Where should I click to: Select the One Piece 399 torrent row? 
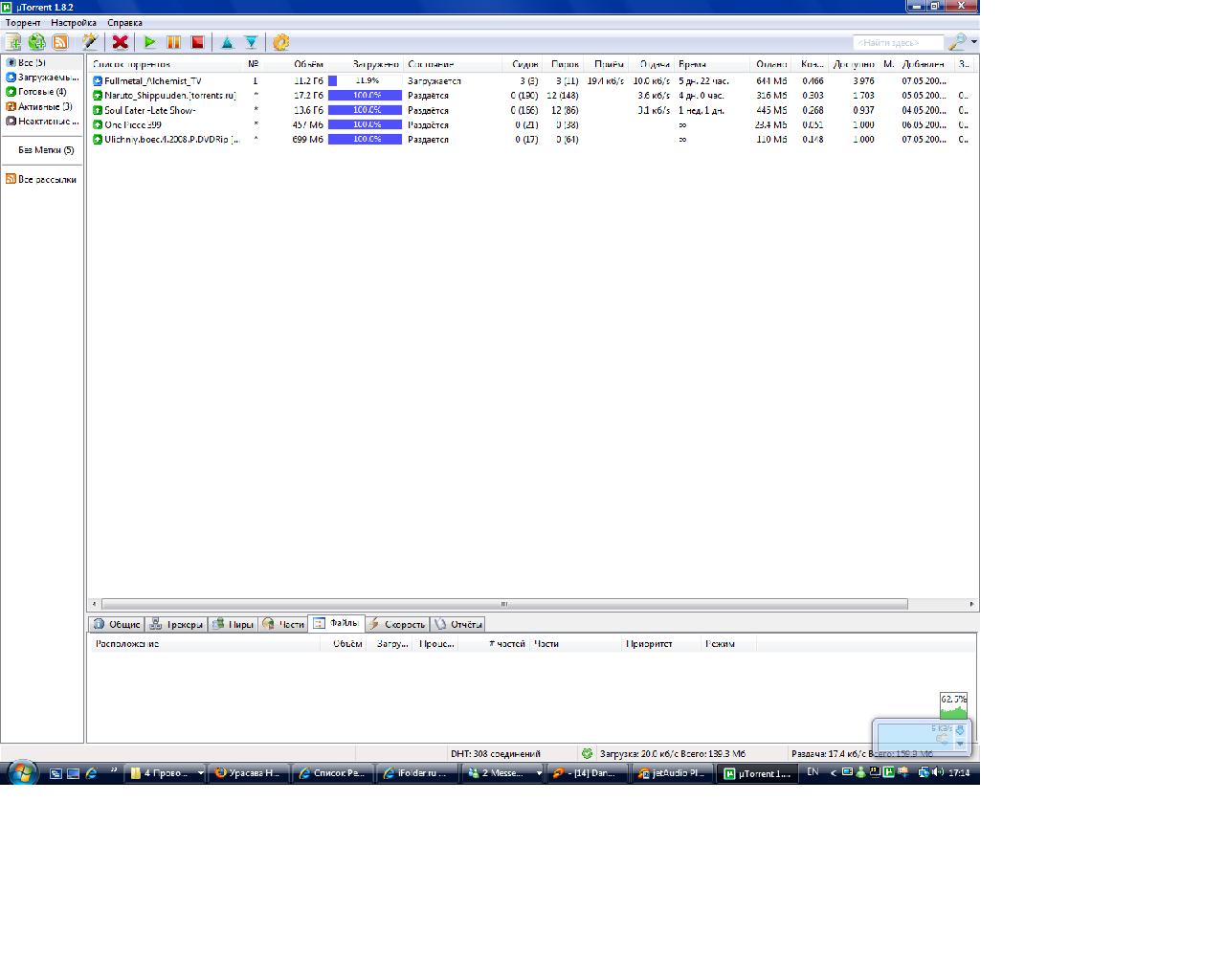point(533,124)
